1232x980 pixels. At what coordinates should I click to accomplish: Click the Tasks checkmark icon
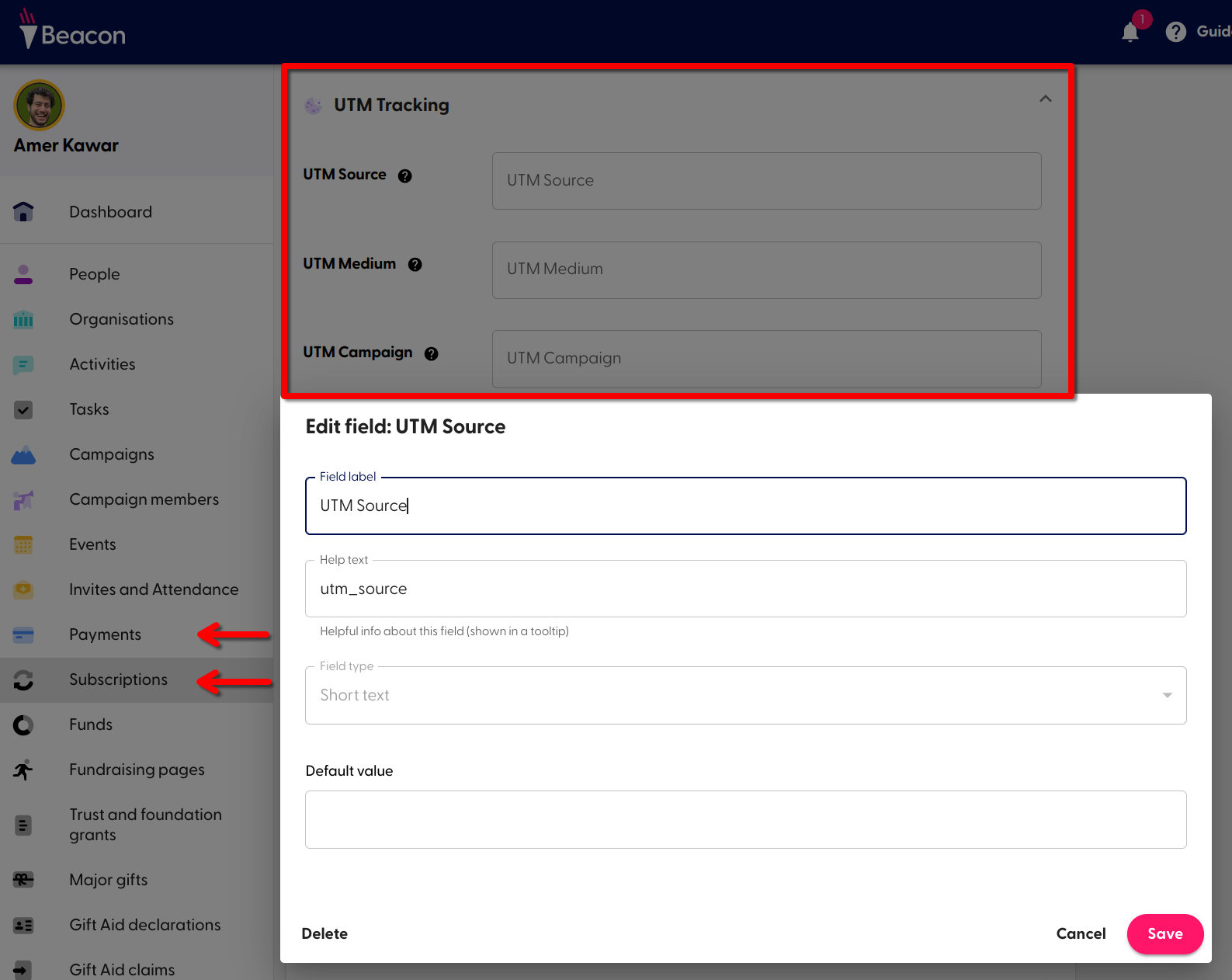23,409
